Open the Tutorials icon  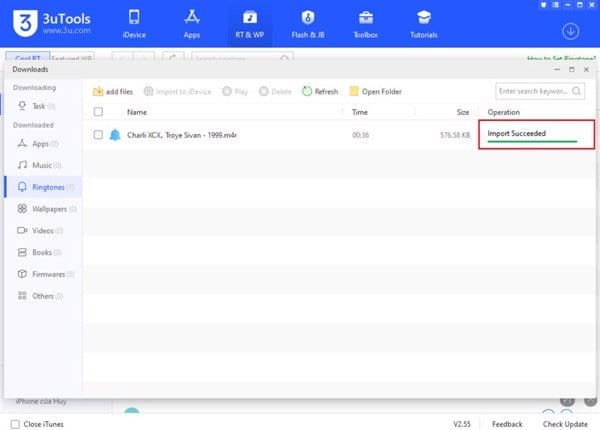423,19
